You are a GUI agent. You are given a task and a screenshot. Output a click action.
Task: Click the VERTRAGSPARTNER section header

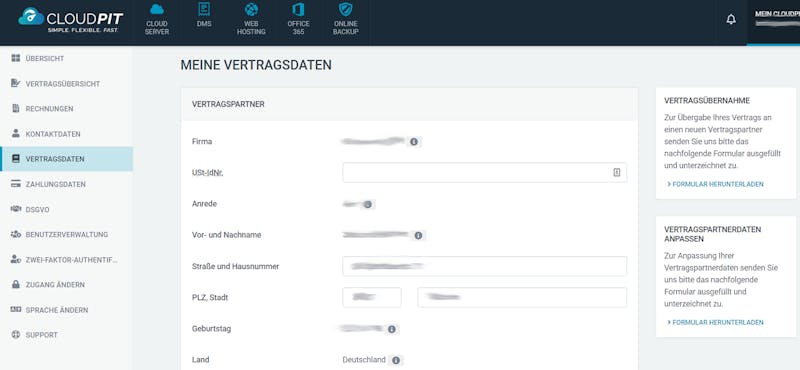tap(228, 104)
